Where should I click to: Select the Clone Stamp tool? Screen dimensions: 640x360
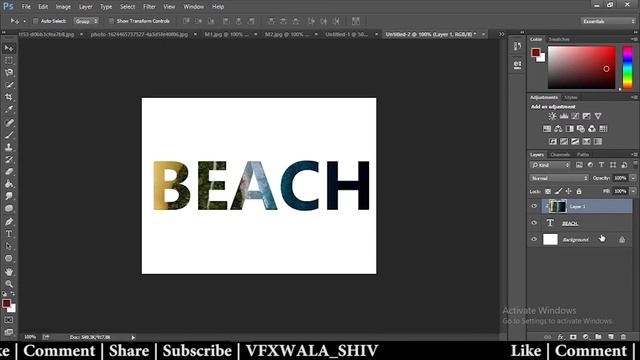(9, 147)
